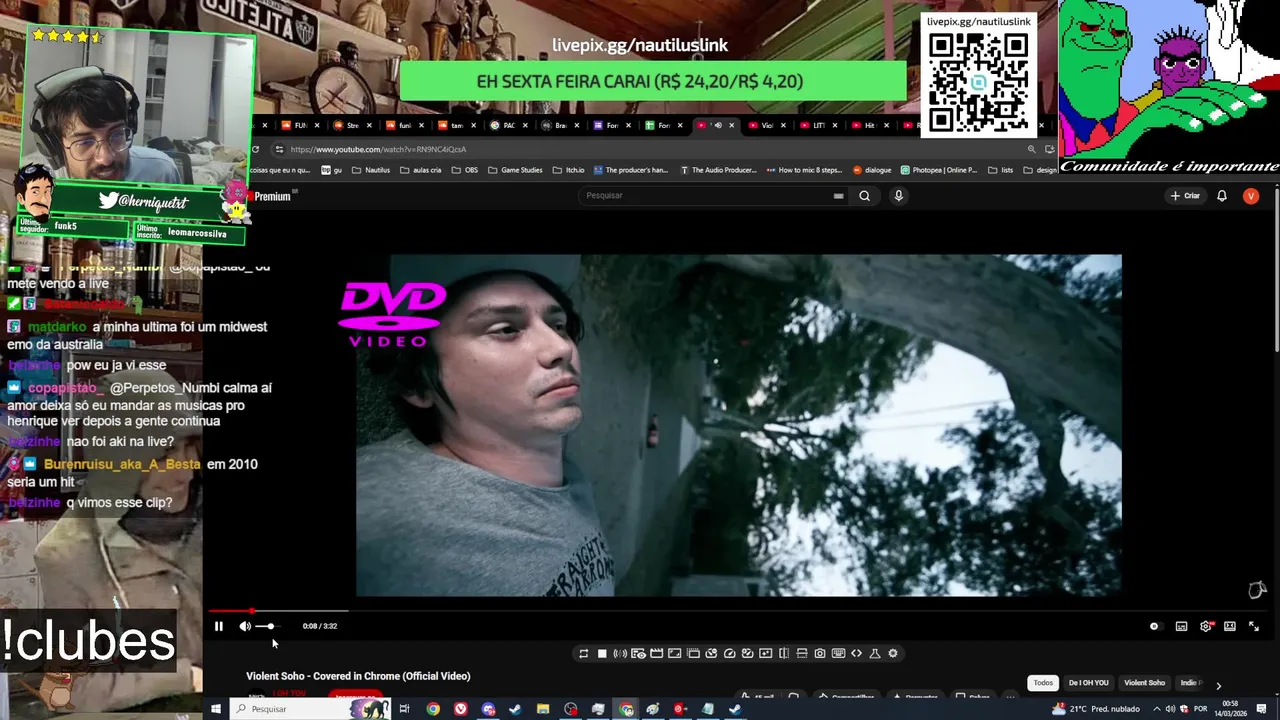Screen dimensions: 1280x720
Task: Open the Game Studies bookmarks folder
Action: pos(515,170)
